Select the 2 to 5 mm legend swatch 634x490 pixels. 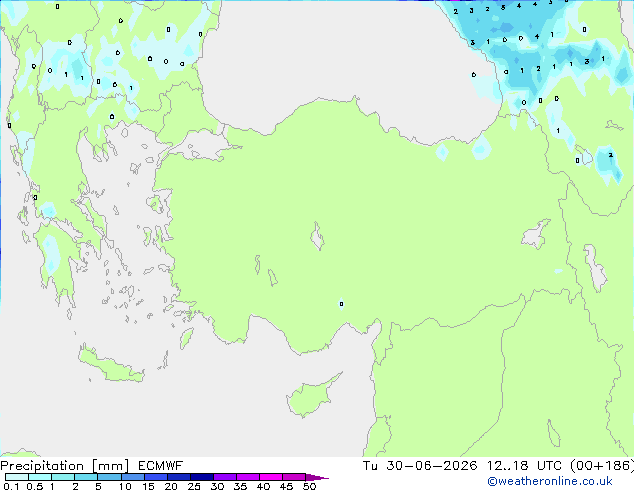coord(86,477)
